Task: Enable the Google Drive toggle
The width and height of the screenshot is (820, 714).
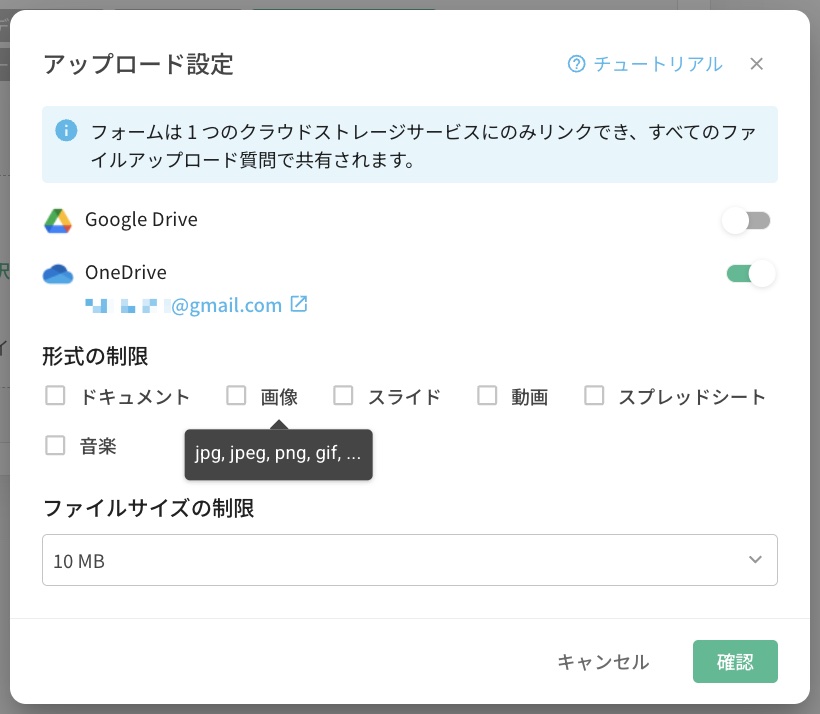Action: click(746, 220)
